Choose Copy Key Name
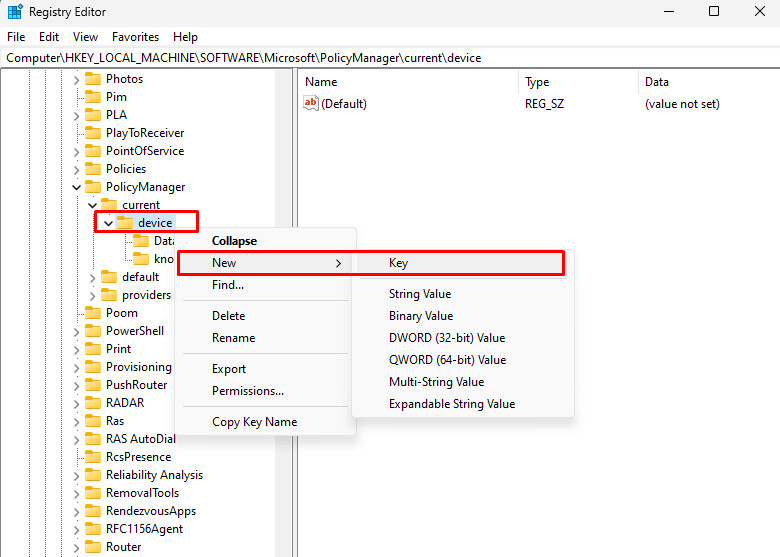780x557 pixels. point(265,422)
